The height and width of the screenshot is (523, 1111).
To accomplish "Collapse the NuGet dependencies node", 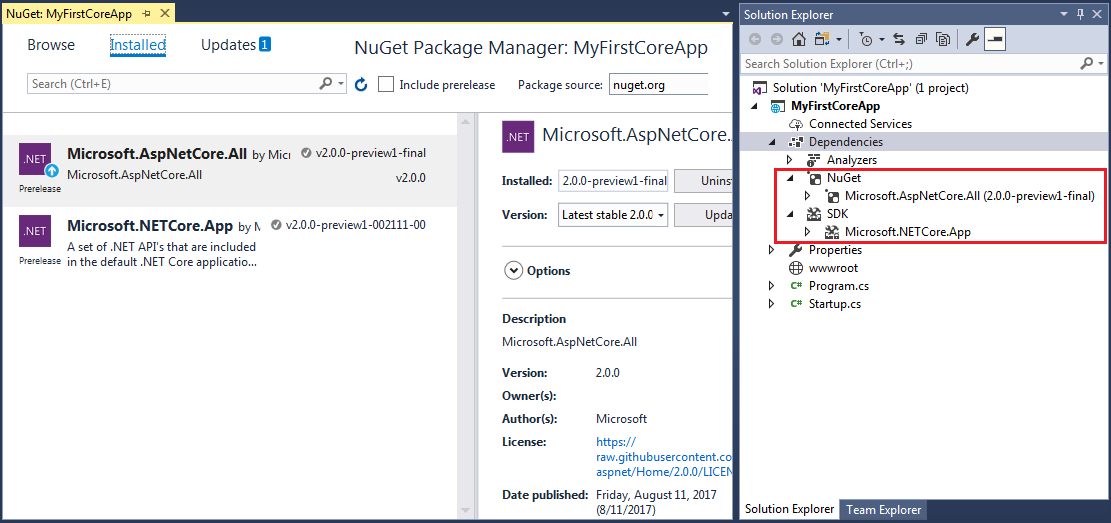I will tap(790, 179).
